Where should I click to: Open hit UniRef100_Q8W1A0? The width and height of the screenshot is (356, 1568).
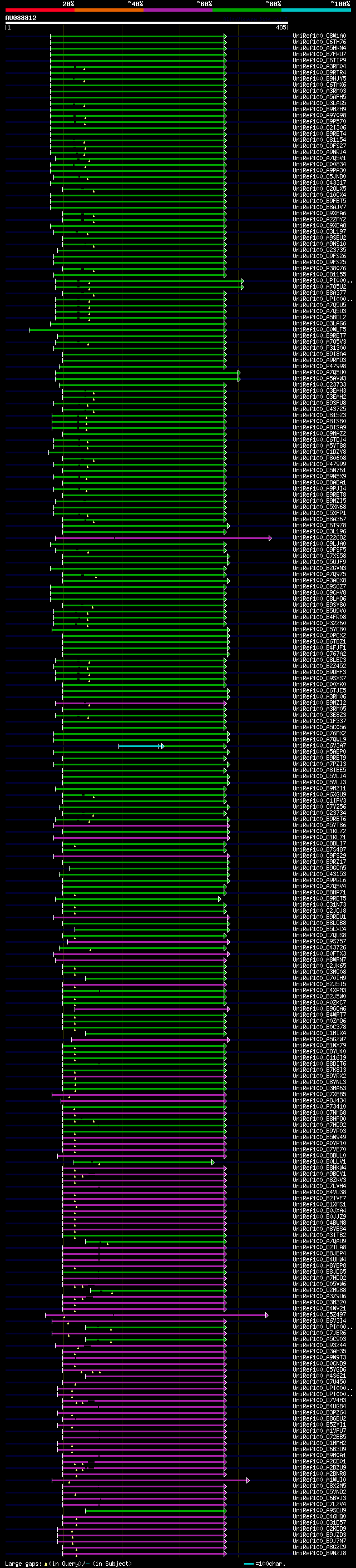[319, 36]
